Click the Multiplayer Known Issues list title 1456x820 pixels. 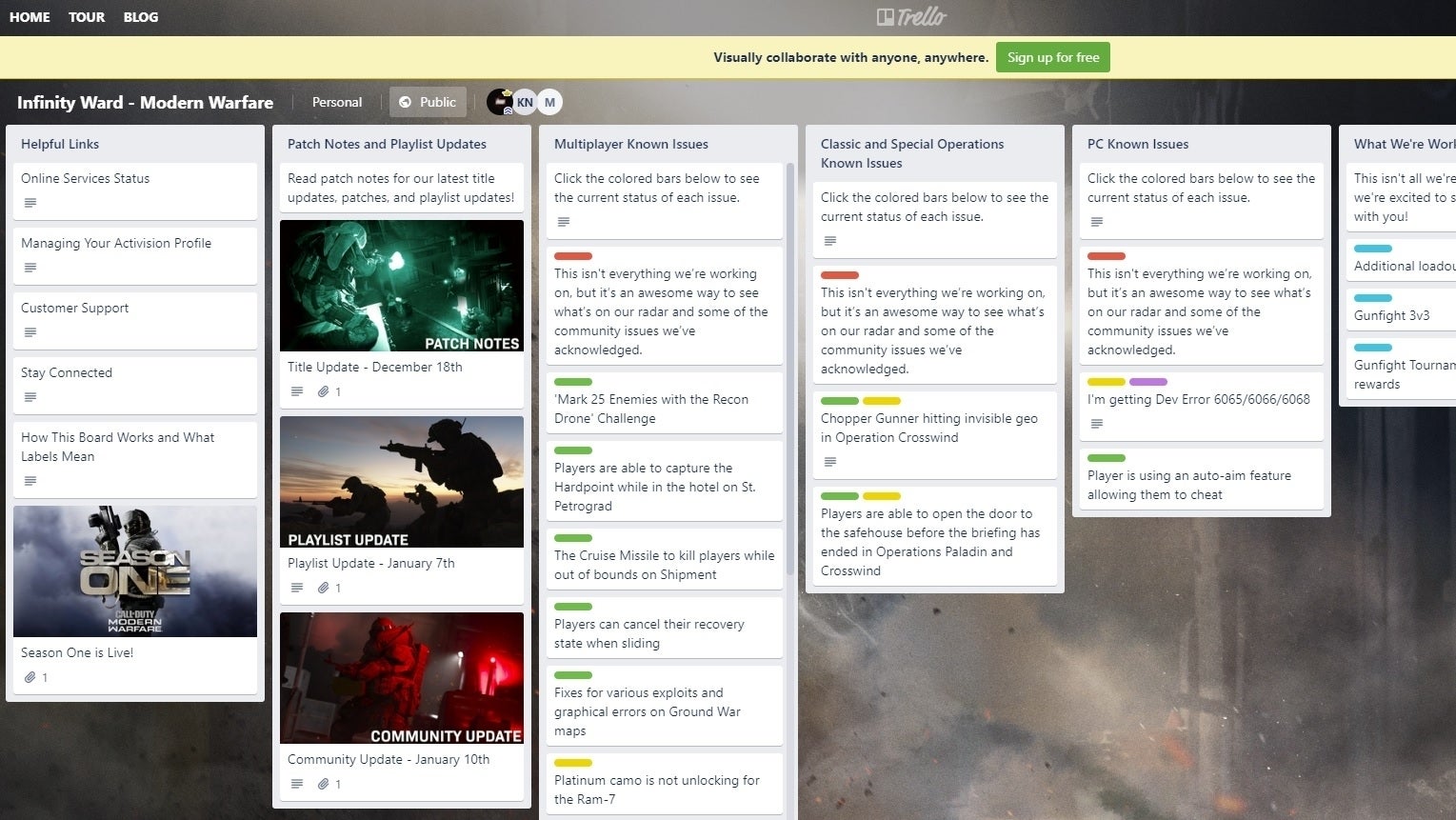pos(631,144)
